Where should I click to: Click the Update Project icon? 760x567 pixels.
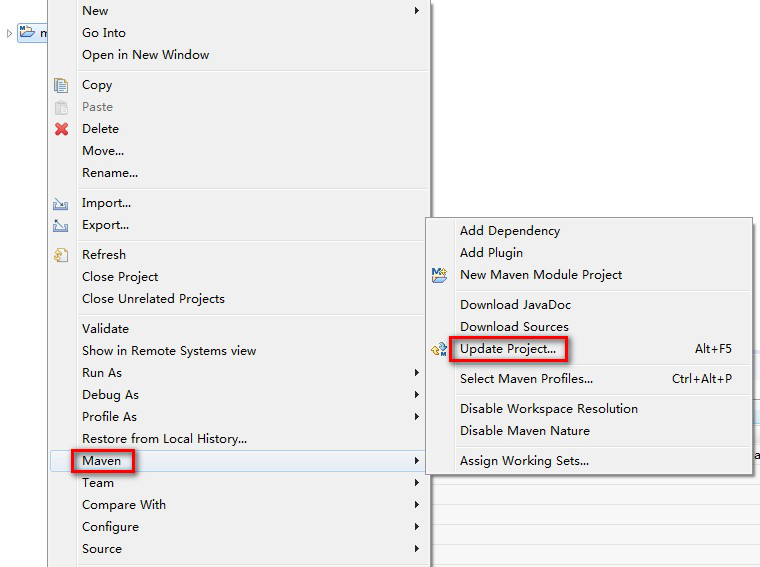[439, 349]
